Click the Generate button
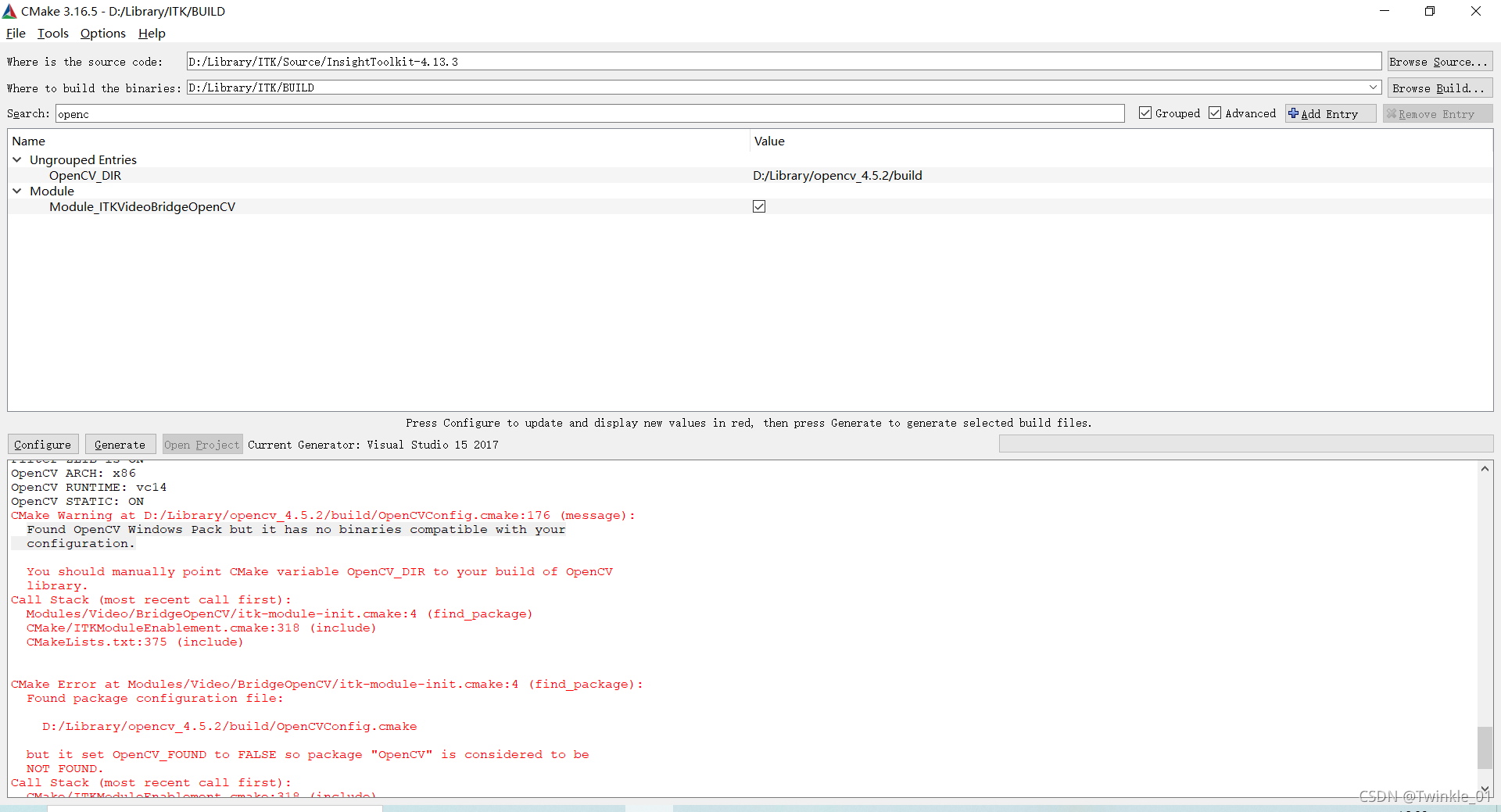 click(x=120, y=445)
